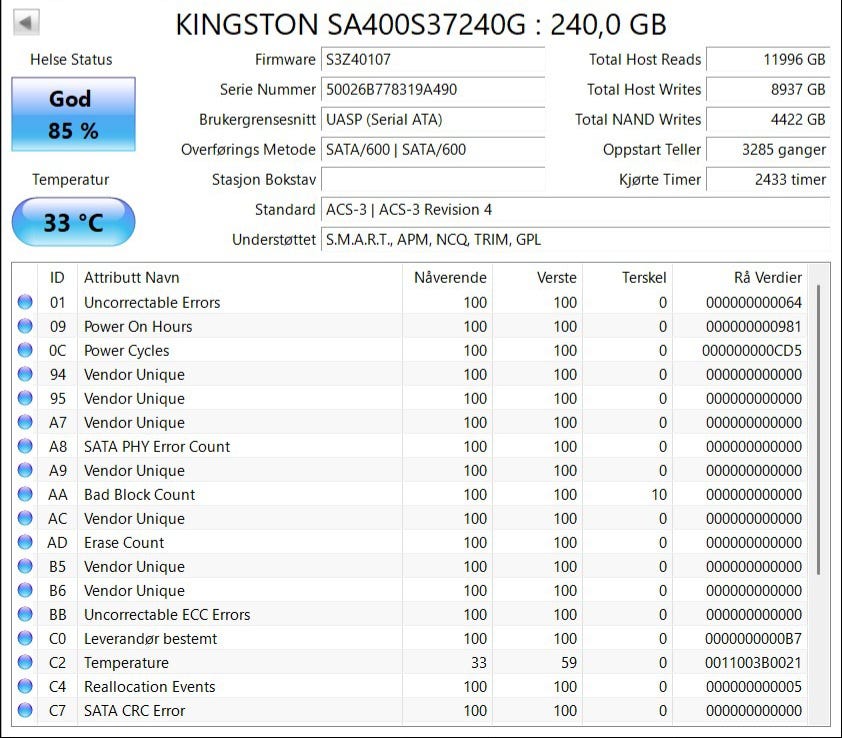Click the status dot for attribute ID B6
This screenshot has height=738, width=842.
point(25,590)
